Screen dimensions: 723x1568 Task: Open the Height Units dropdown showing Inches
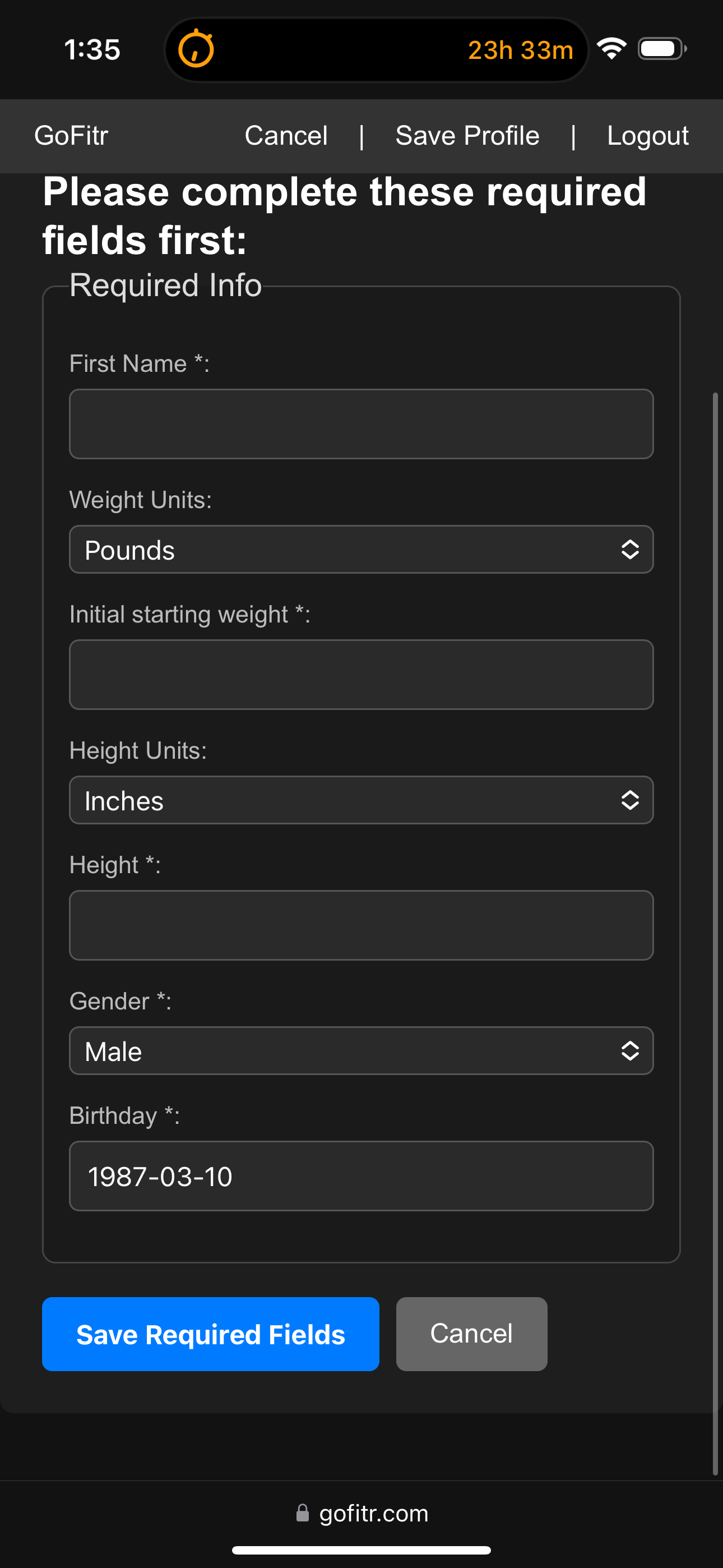[361, 800]
